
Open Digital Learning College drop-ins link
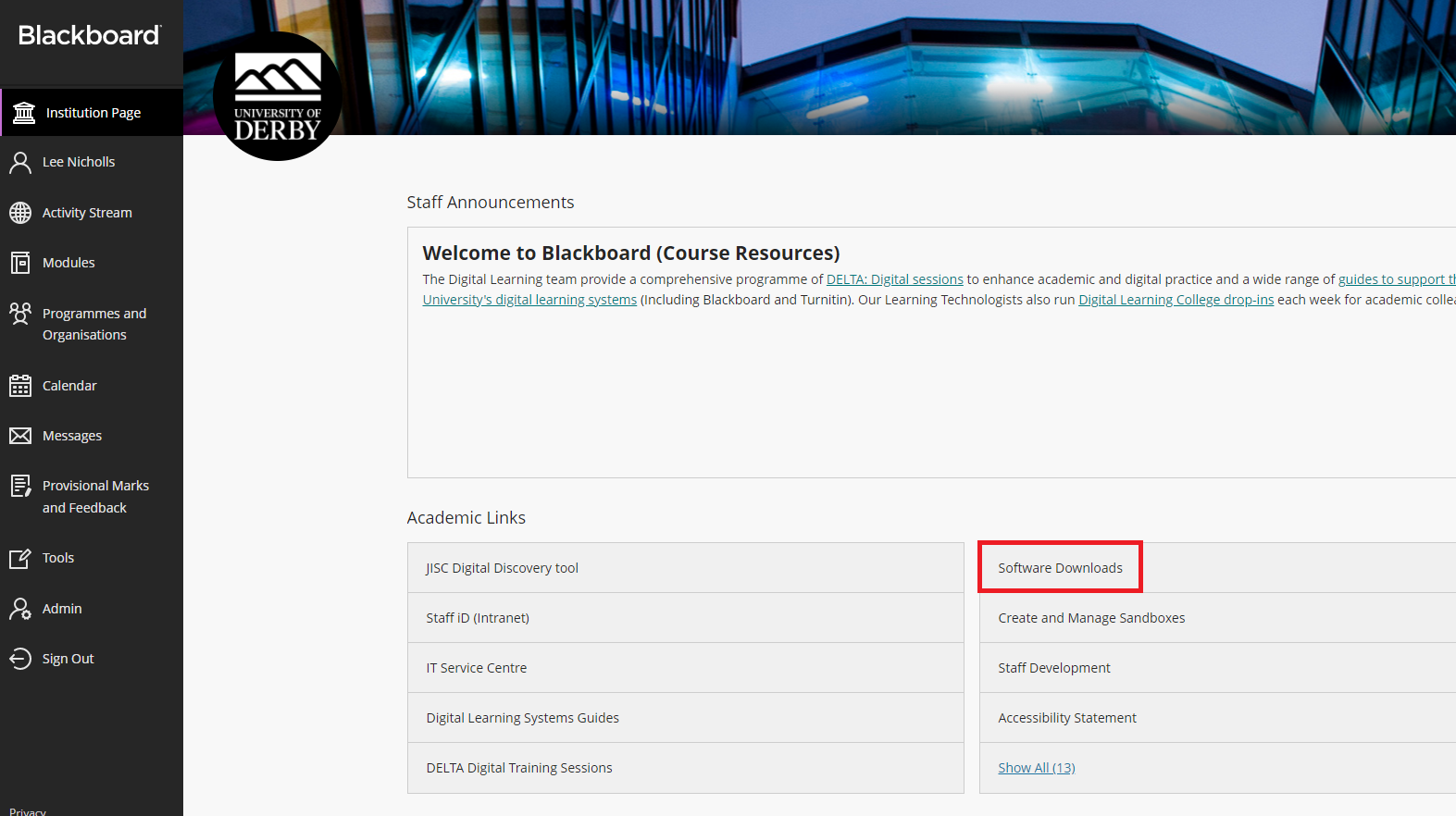coord(1176,300)
